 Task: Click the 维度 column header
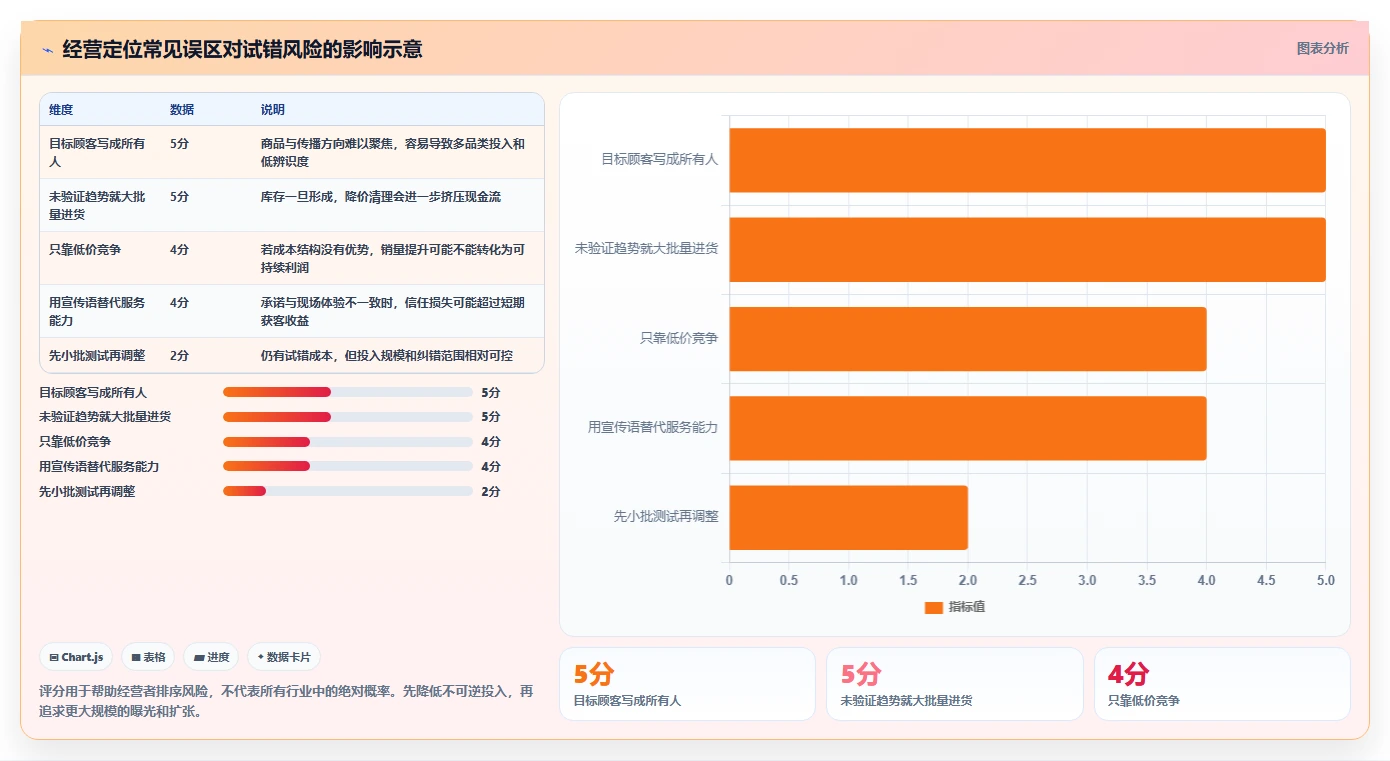coord(61,110)
